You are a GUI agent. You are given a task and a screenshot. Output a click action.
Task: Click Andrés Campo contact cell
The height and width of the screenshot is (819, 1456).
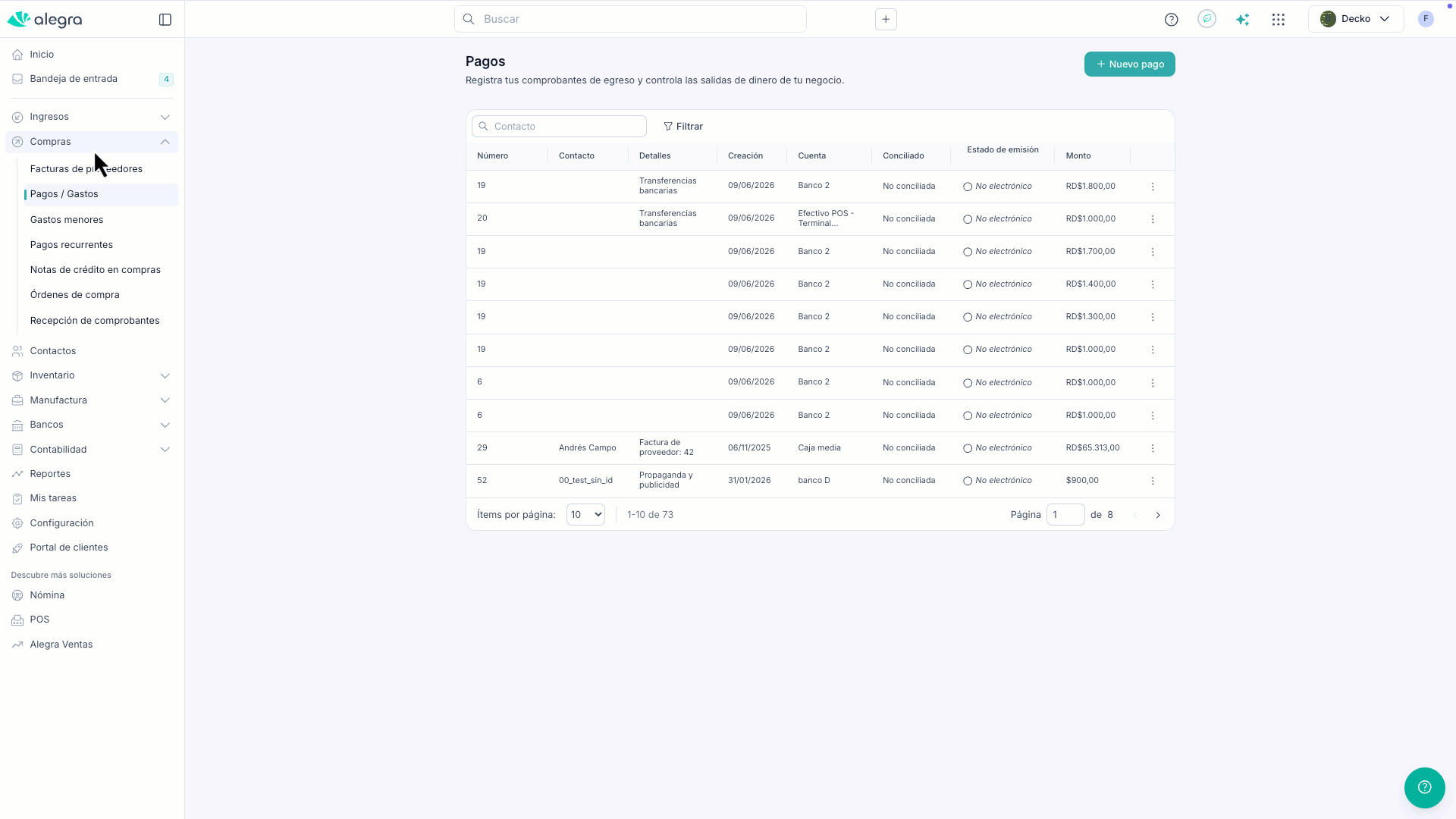point(588,448)
